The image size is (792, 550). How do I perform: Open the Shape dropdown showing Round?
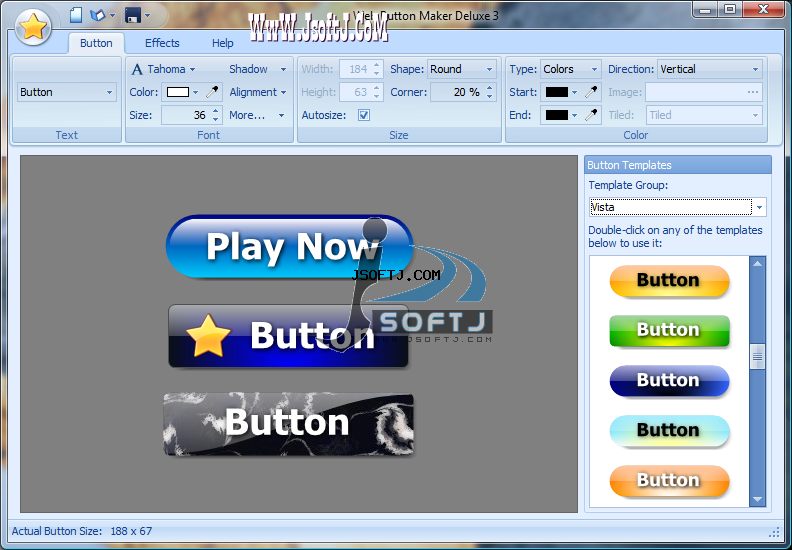[x=462, y=69]
